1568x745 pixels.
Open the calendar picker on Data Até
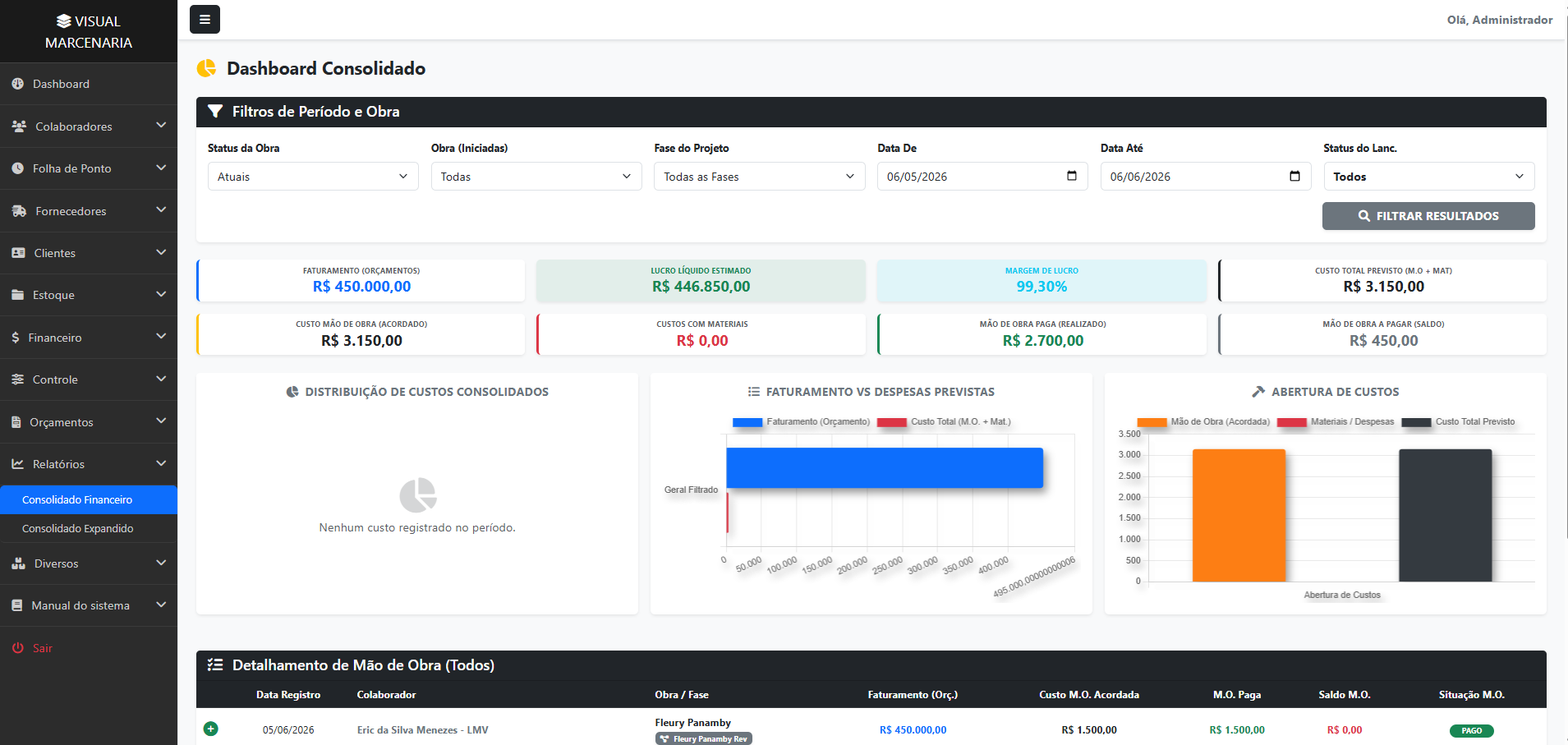coord(1294,176)
